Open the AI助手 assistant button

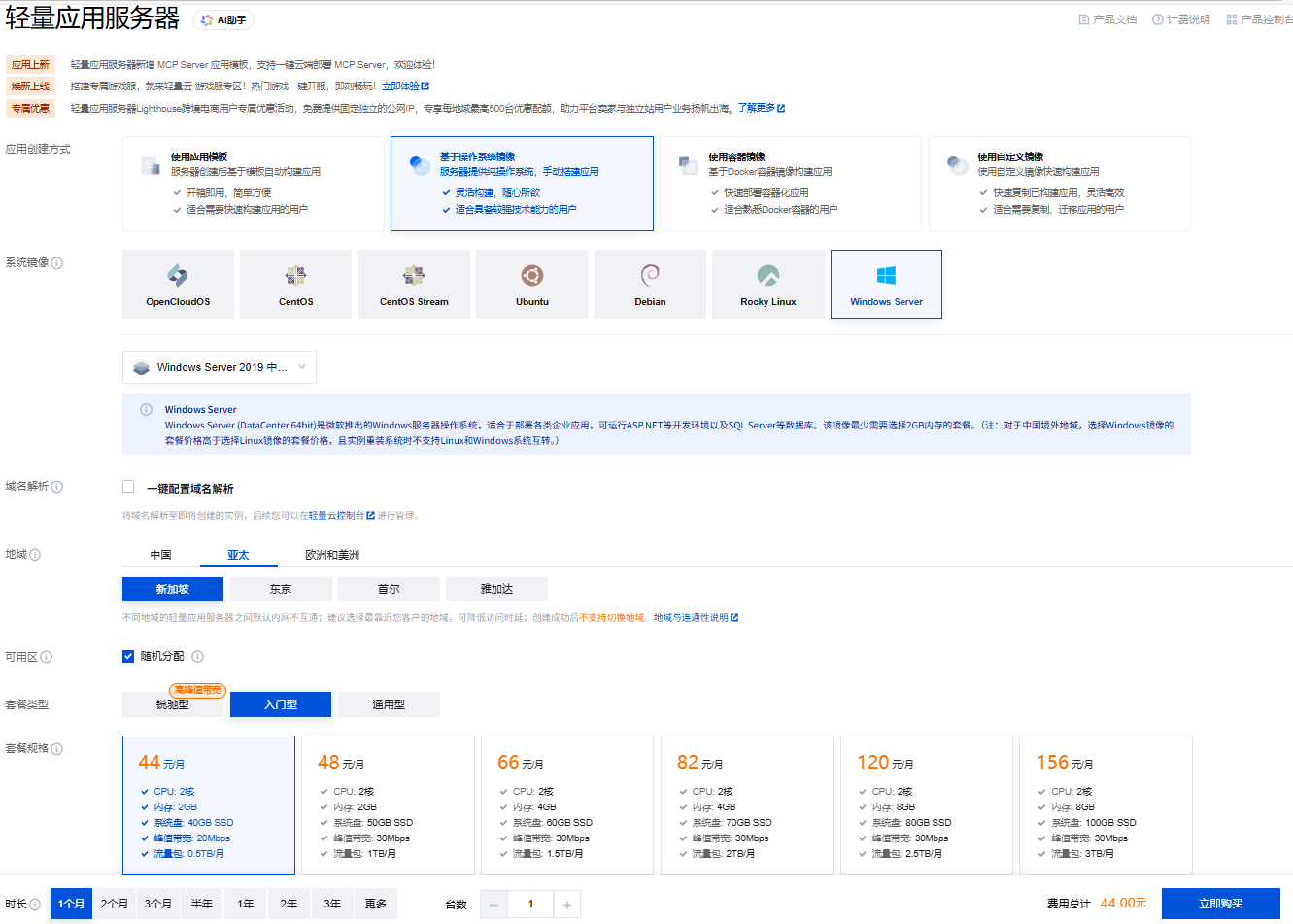coord(223,19)
